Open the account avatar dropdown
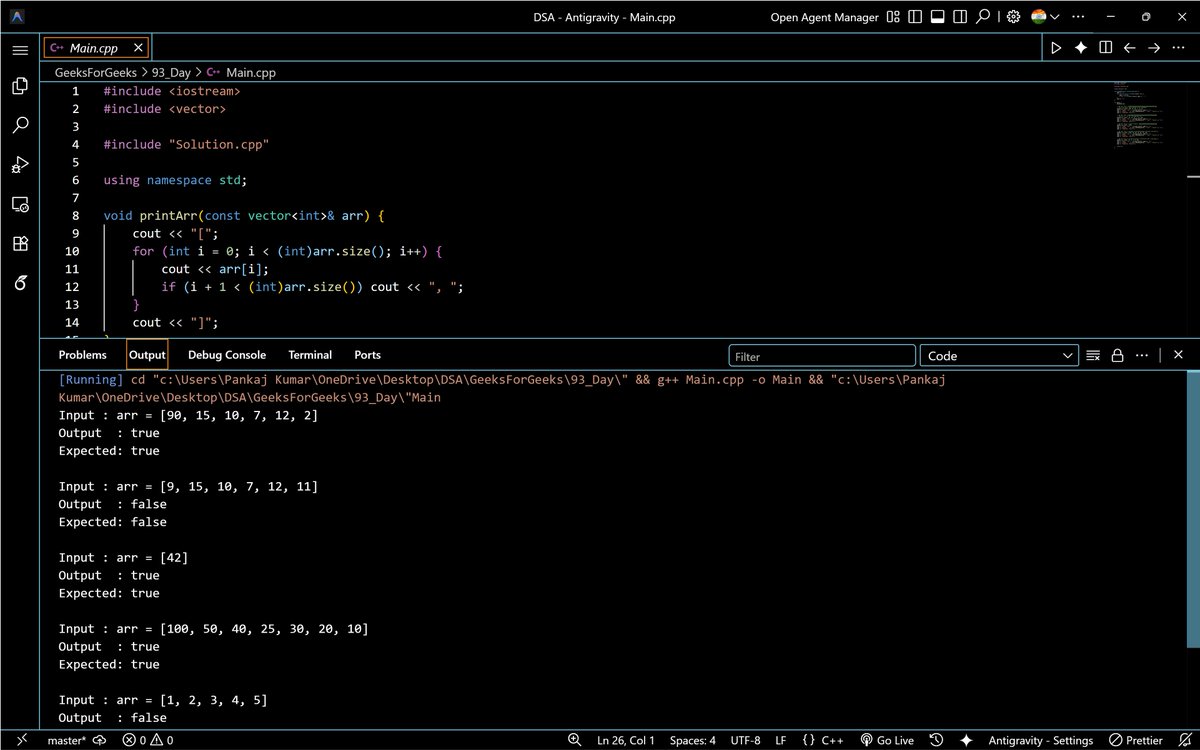1200x750 pixels. pyautogui.click(x=1045, y=17)
